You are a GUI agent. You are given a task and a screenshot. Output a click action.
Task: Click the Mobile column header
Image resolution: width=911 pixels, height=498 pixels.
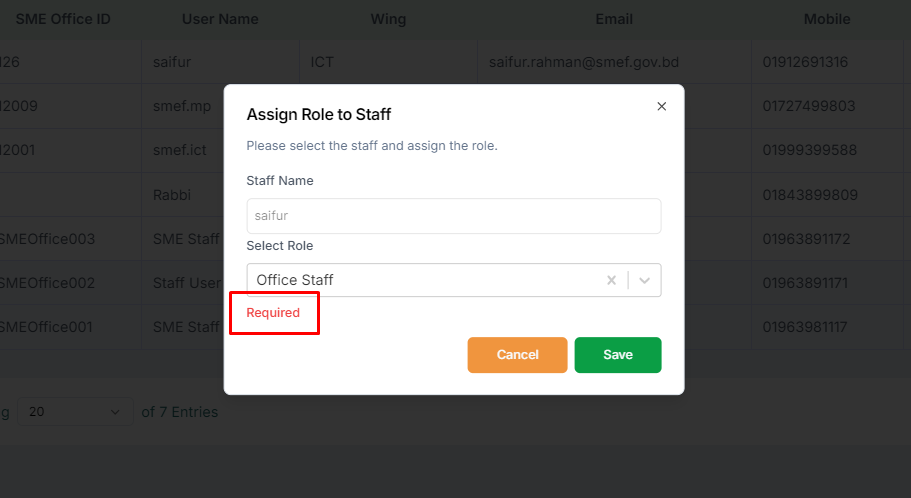point(827,19)
